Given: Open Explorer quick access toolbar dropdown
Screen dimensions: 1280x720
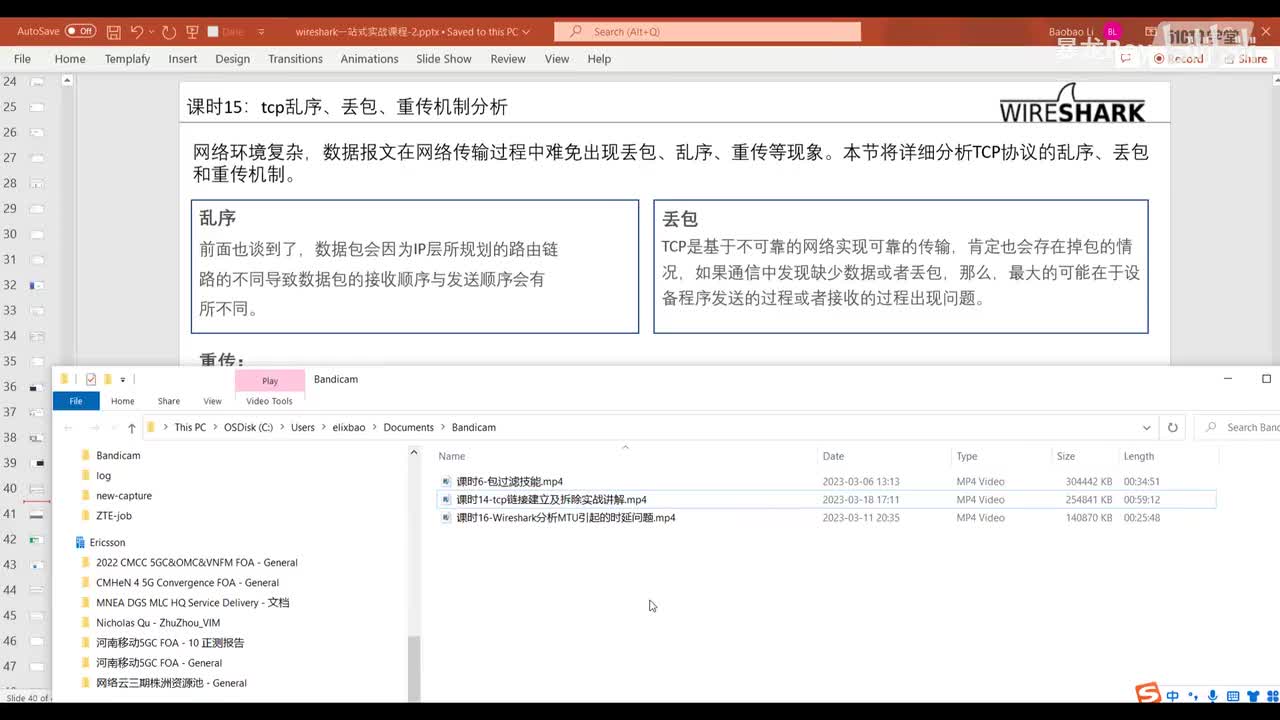Looking at the screenshot, I should (x=123, y=379).
